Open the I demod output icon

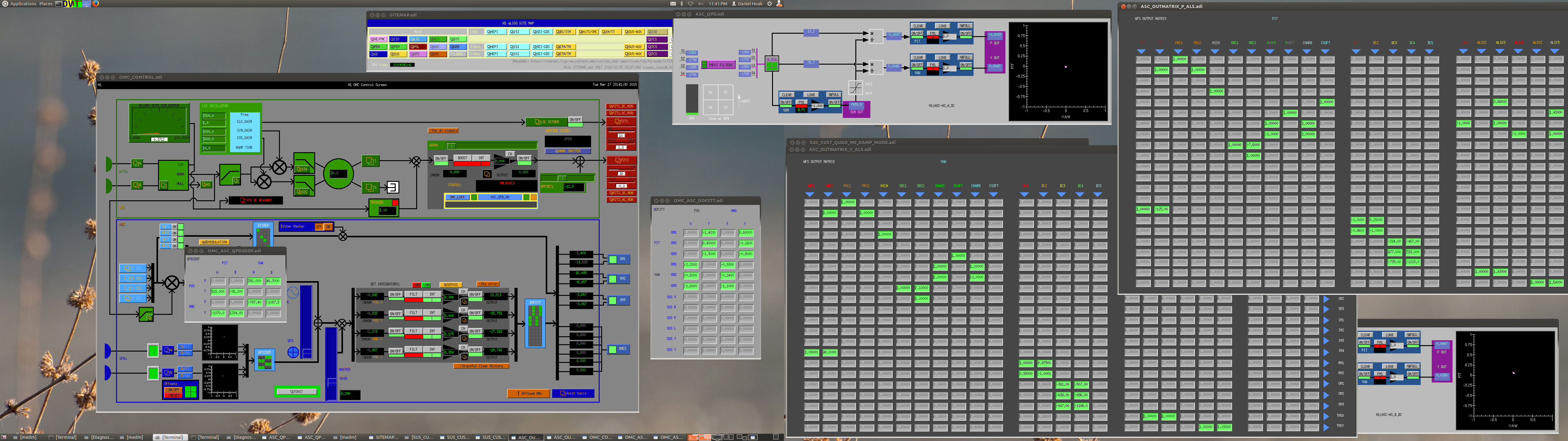[x=371, y=161]
